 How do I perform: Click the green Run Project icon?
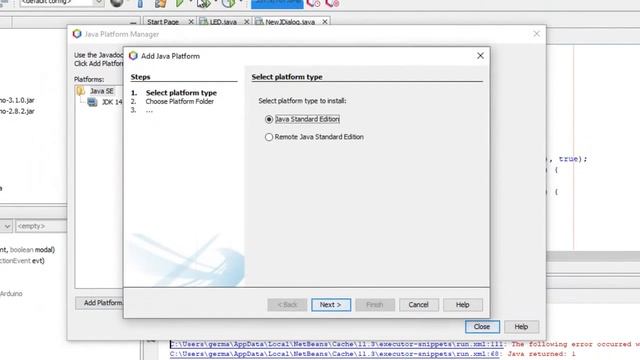tap(180, 3)
